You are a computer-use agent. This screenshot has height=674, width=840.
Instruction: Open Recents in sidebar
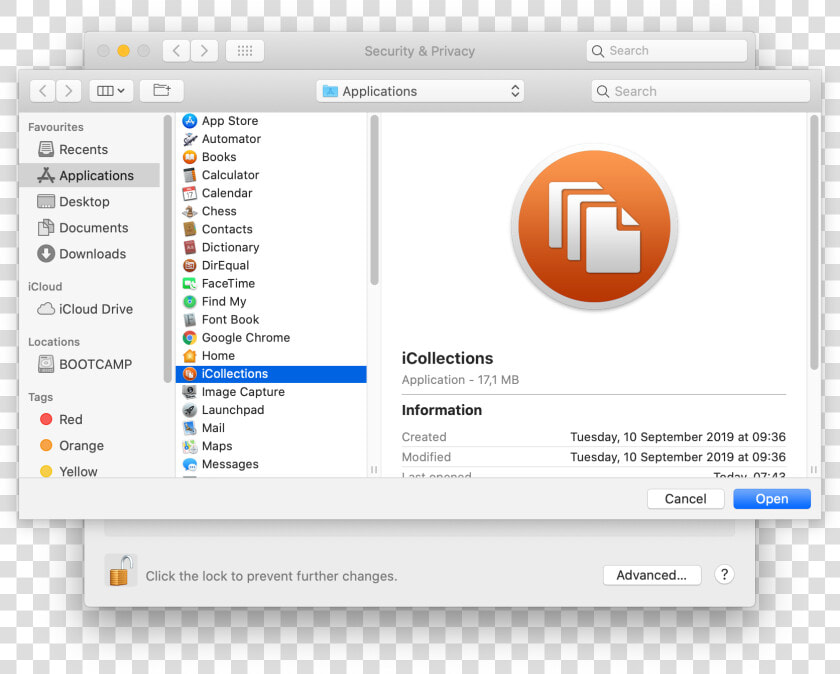(x=89, y=149)
